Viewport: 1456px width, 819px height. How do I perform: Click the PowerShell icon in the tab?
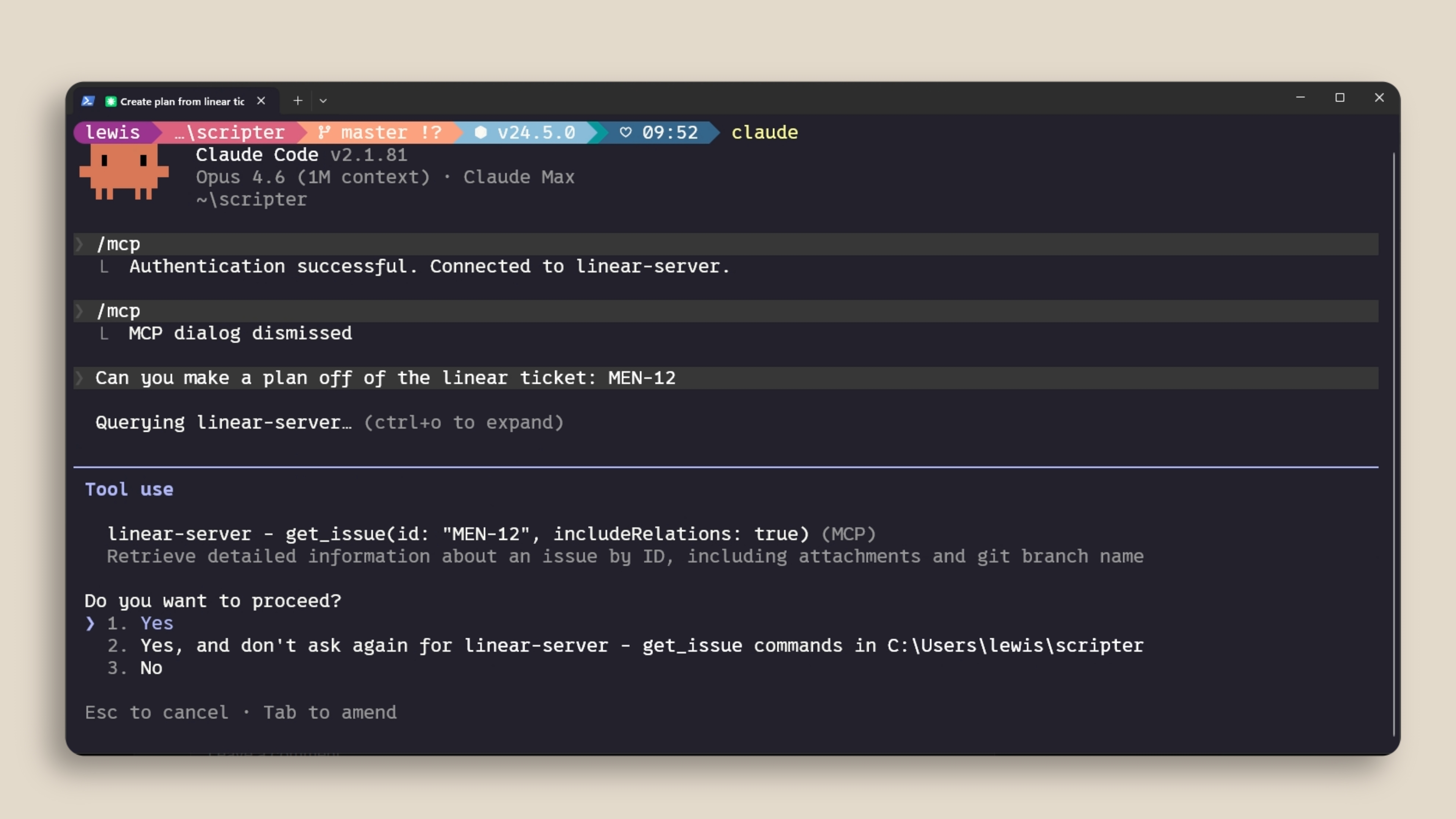pyautogui.click(x=88, y=101)
